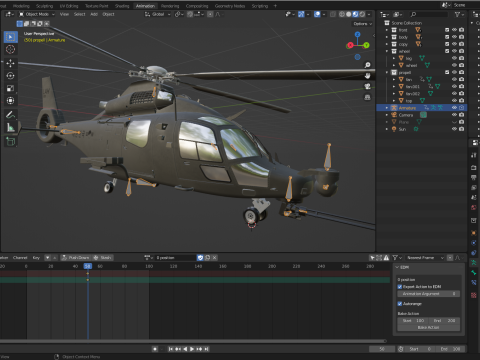This screenshot has height=360, width=480.
Task: Expand the front collection
Action: pyautogui.click(x=387, y=30)
